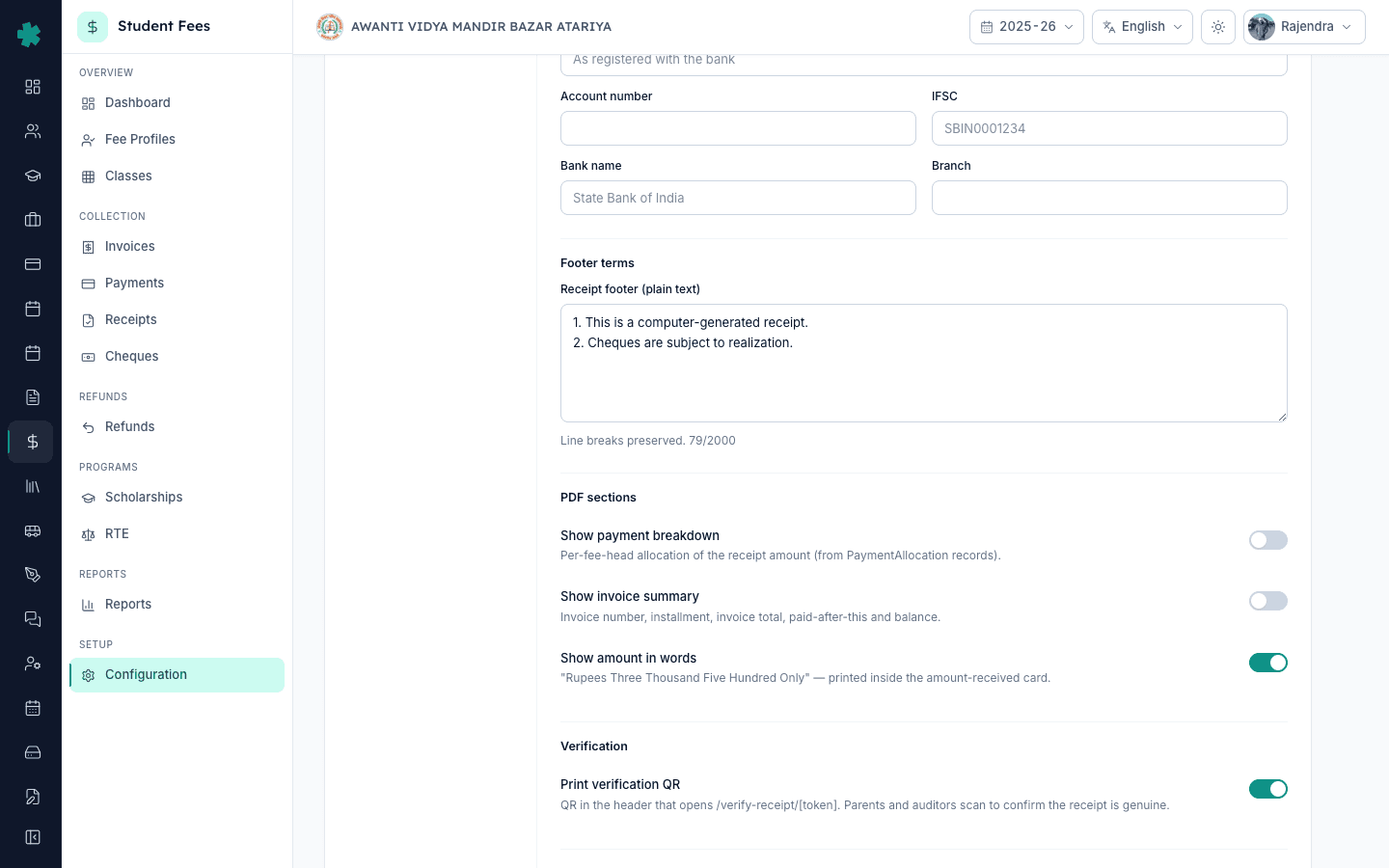Screen dimensions: 1389x868
Task: Open the library books icon in the rail
Action: pyautogui.click(x=33, y=486)
